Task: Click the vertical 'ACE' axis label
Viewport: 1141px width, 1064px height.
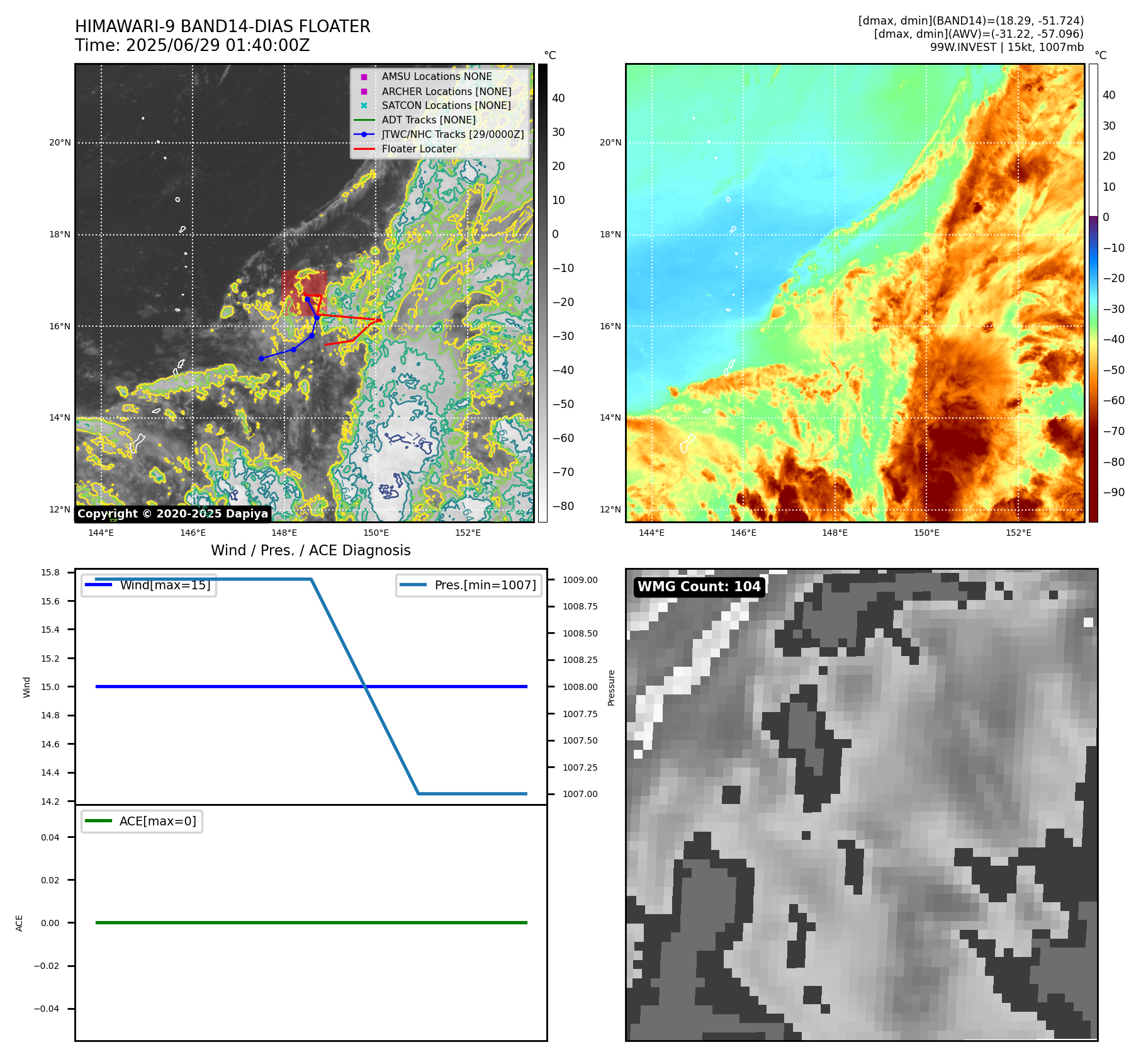Action: (19, 923)
